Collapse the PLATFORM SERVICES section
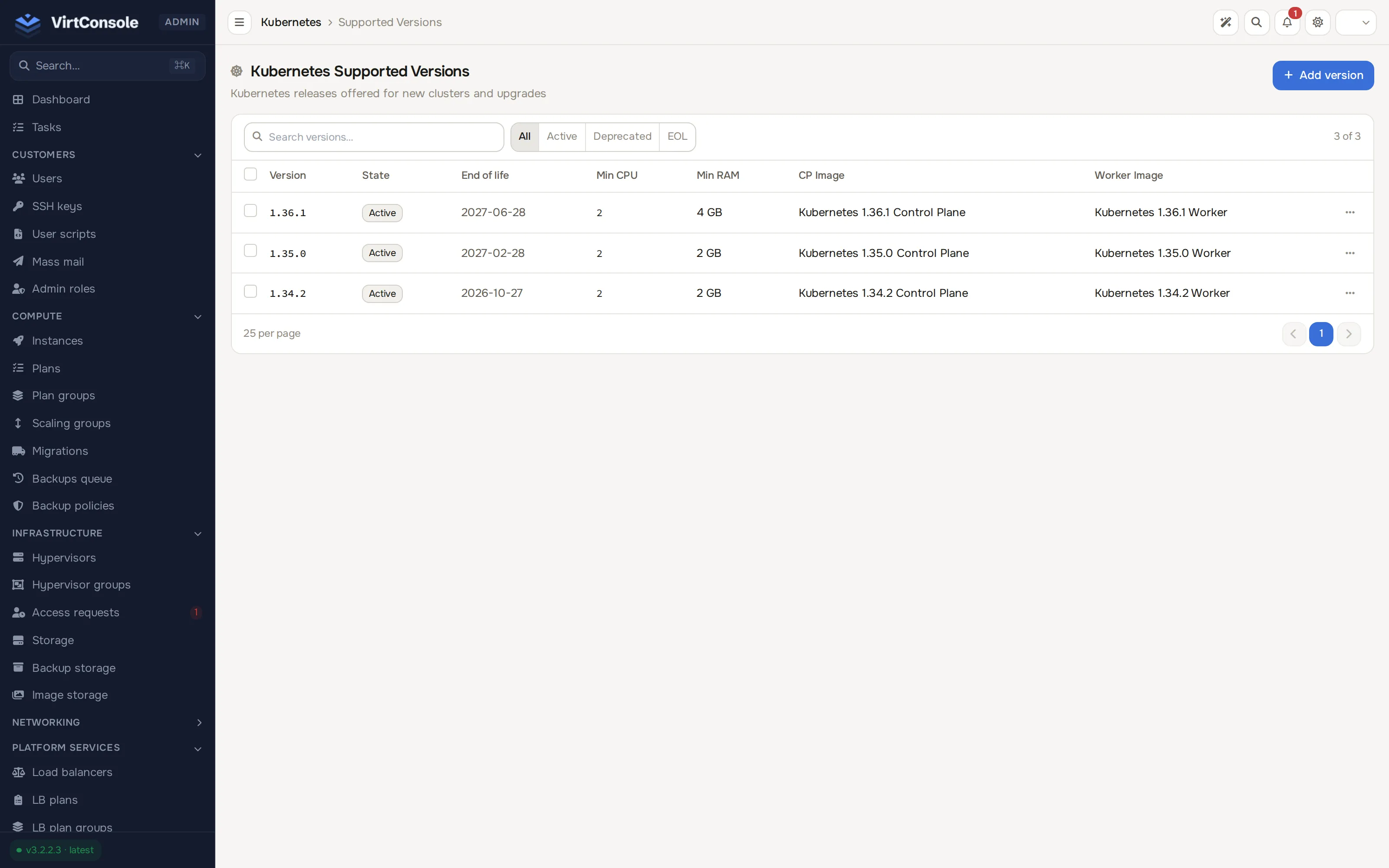Image resolution: width=1389 pixels, height=868 pixels. tap(107, 748)
